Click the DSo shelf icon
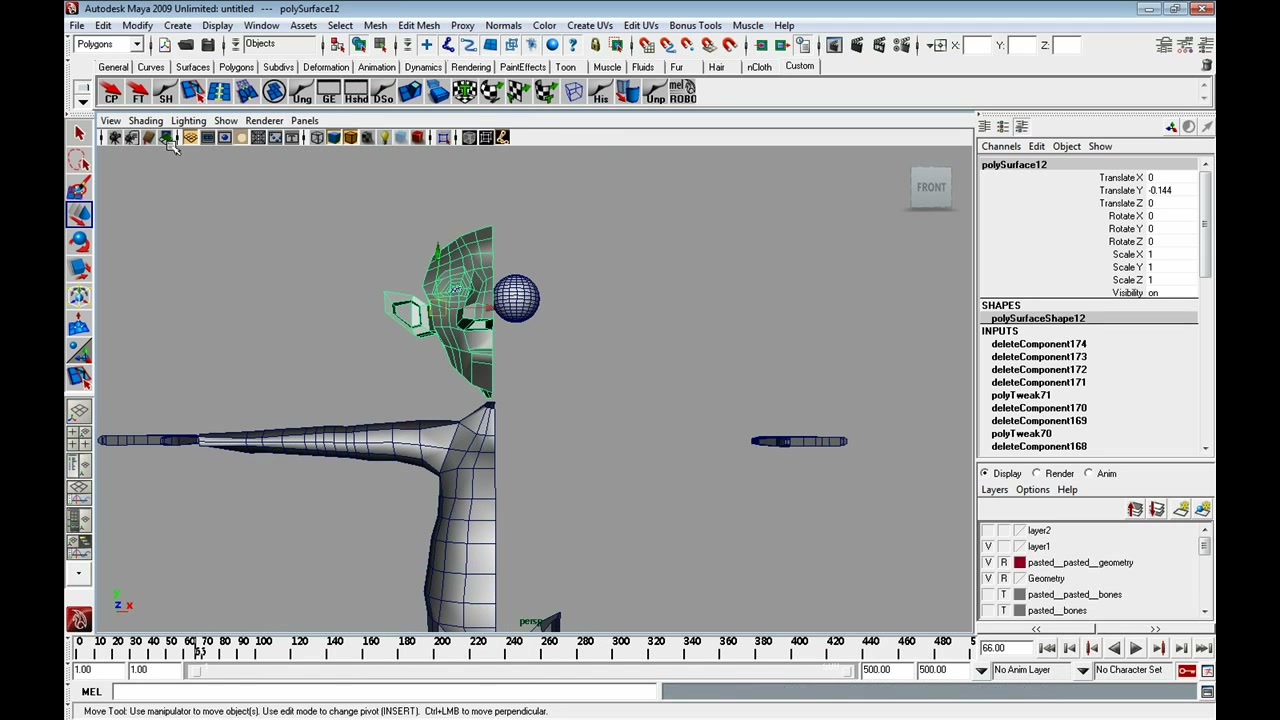This screenshot has height=720, width=1280. coord(383,93)
